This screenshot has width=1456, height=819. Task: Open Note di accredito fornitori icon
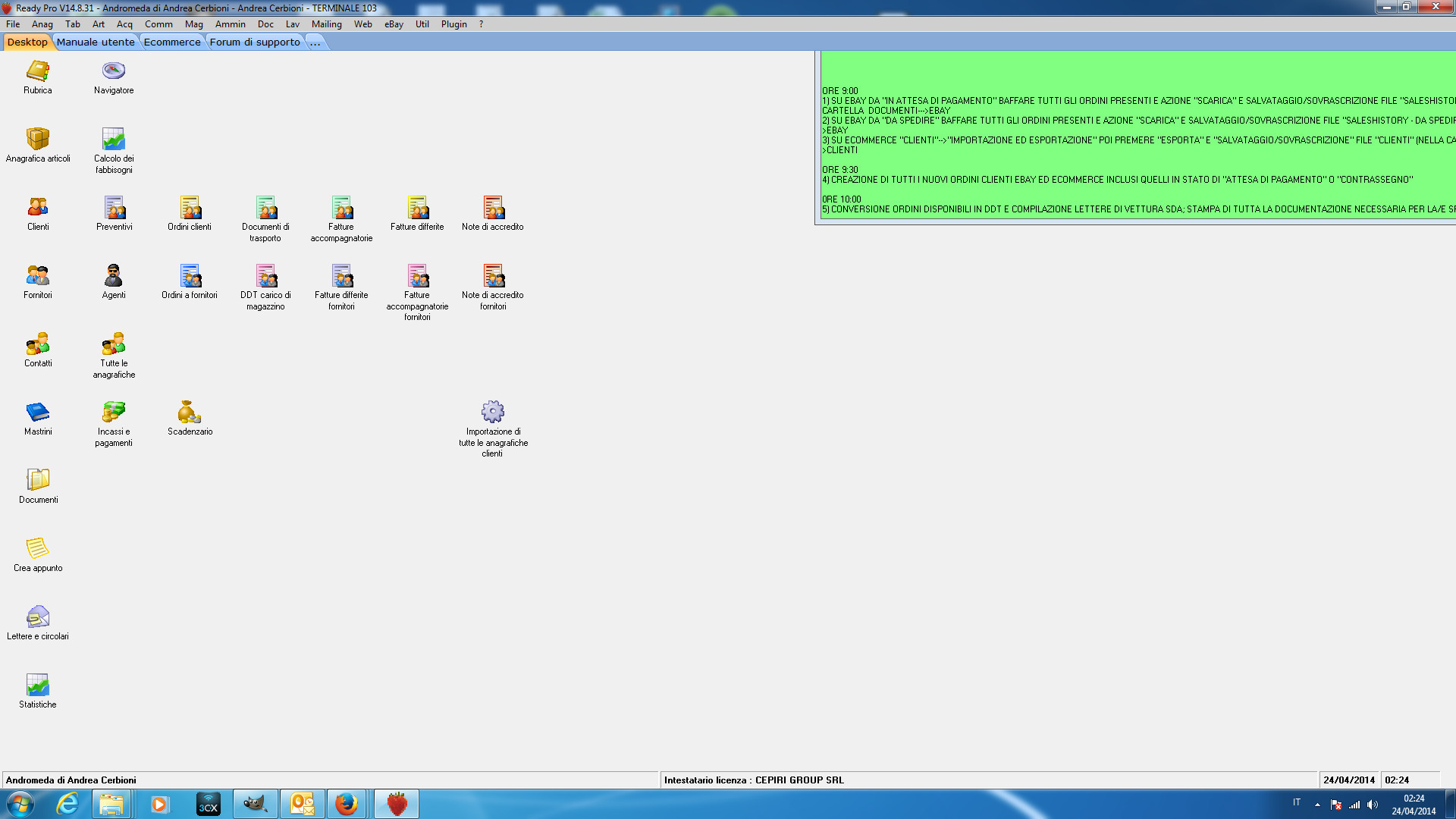(493, 276)
